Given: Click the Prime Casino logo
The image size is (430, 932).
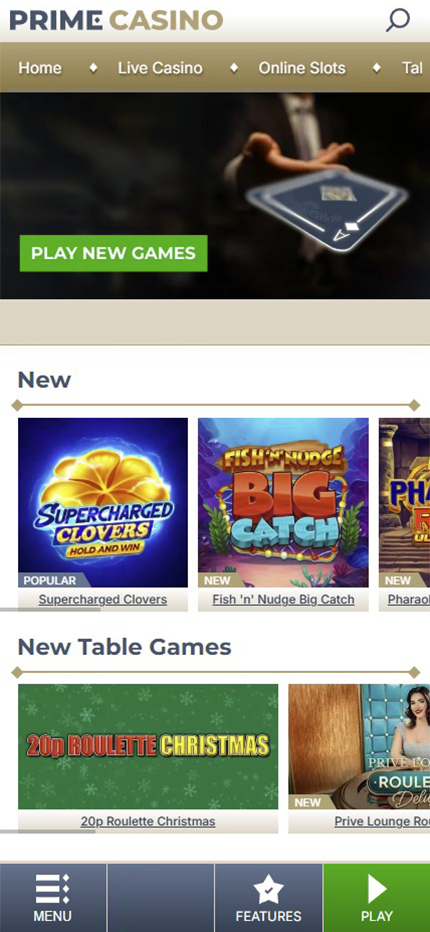Looking at the screenshot, I should (x=116, y=20).
